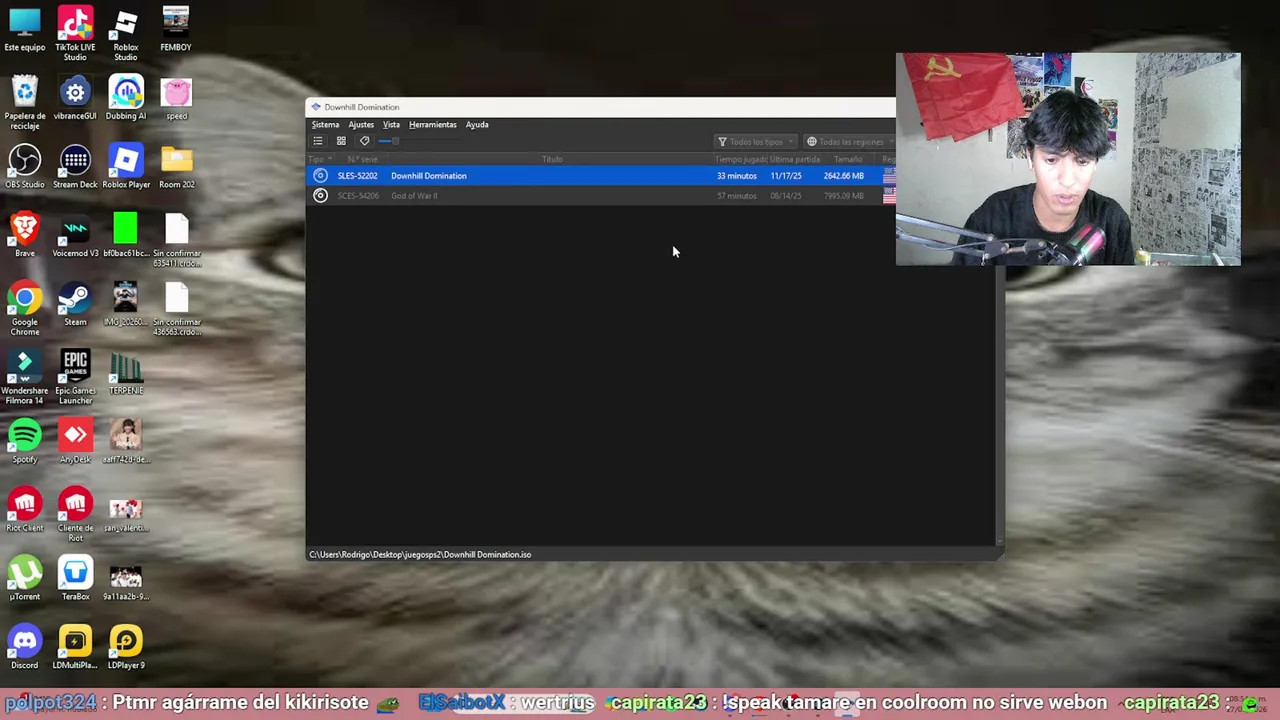Image resolution: width=1280 pixels, height=720 pixels.
Task: Launch Brave browser from desktop
Action: tap(25, 236)
